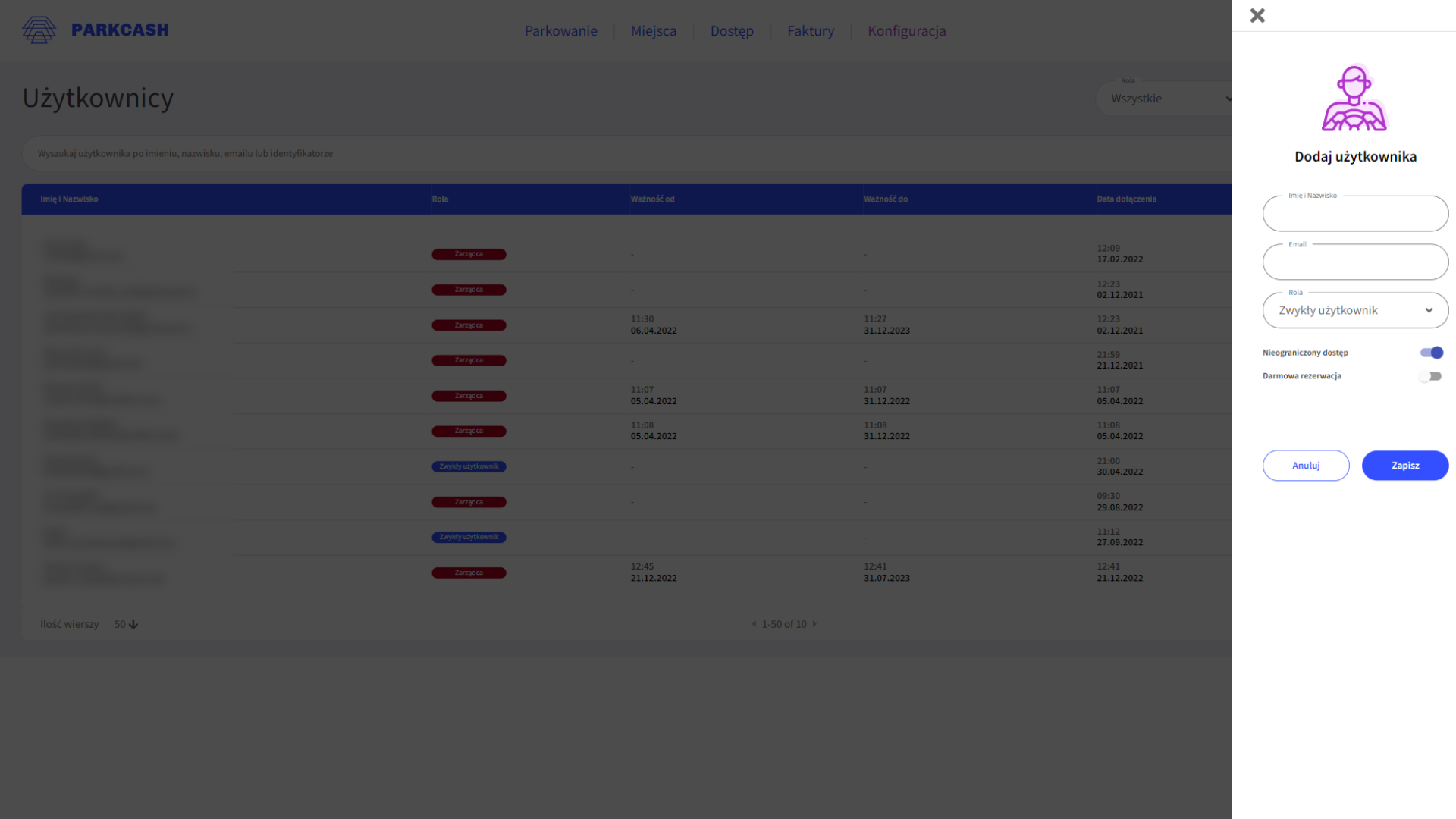Open Wszystkie role filter dropdown
1456x819 pixels.
click(x=1164, y=99)
